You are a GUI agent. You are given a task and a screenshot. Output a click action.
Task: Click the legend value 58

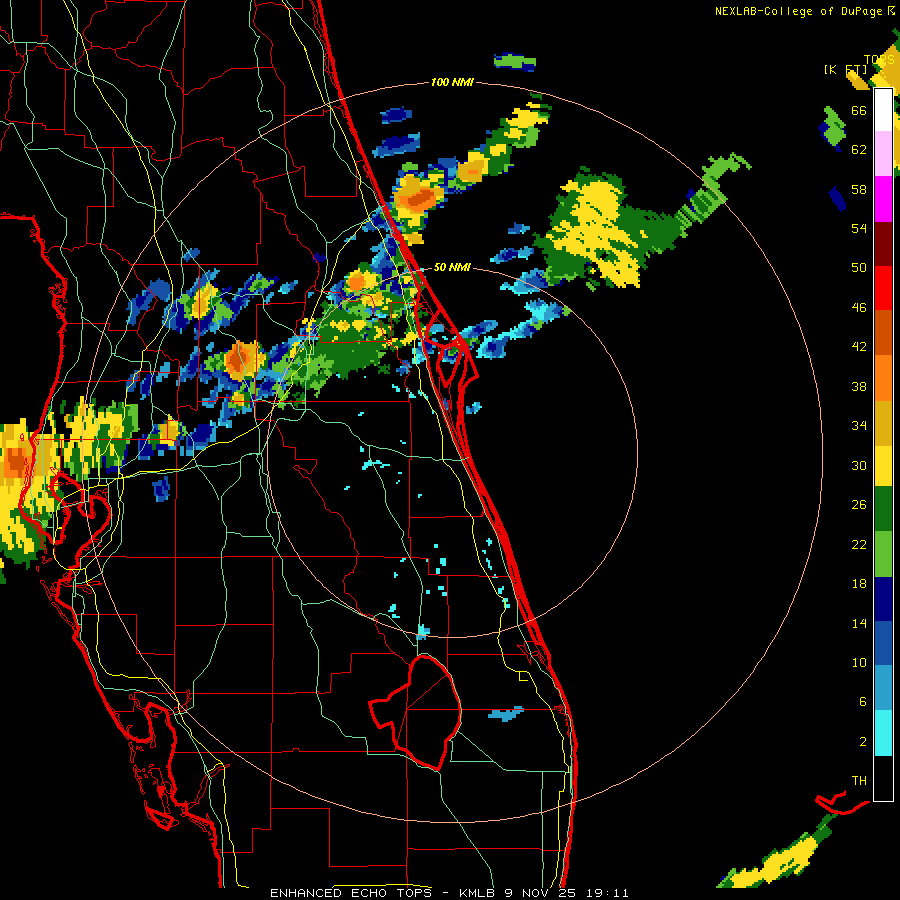[x=859, y=189]
